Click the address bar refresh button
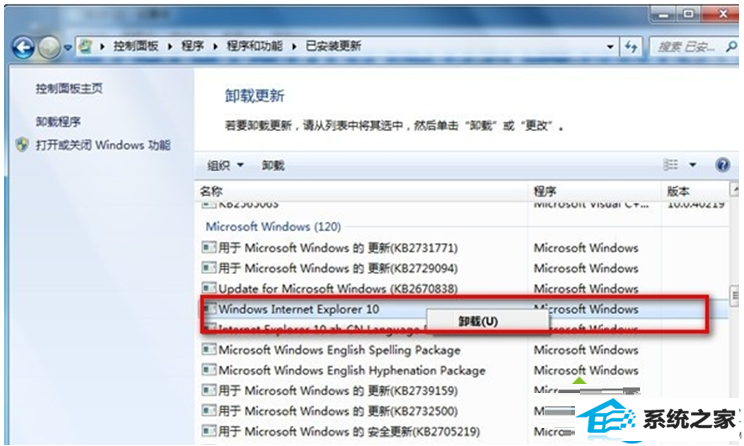This screenshot has height=446, width=744. [631, 46]
